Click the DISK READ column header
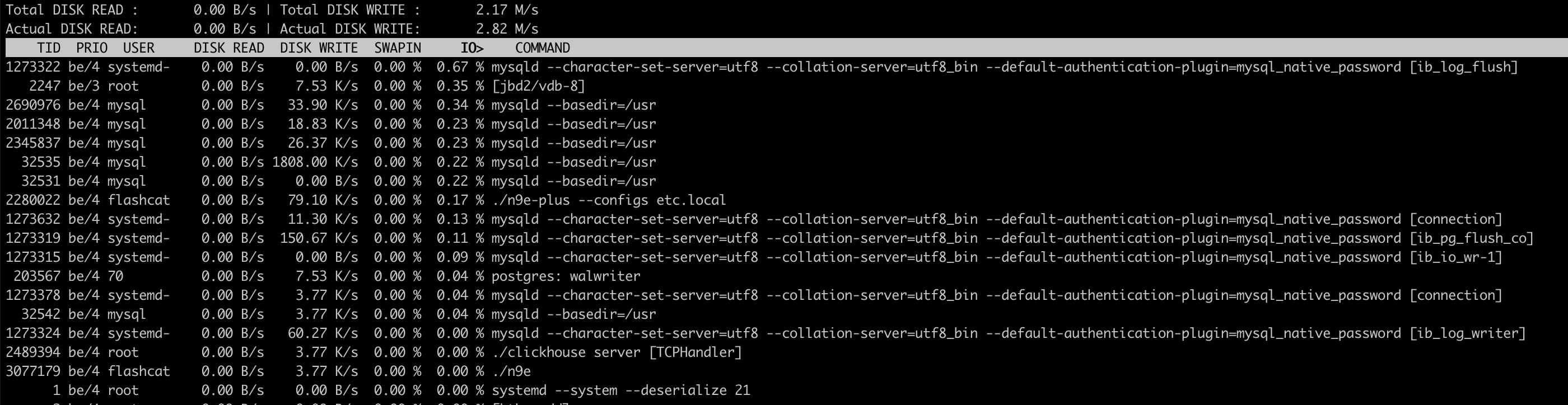Screen dimensions: 1568x405 (x=229, y=48)
